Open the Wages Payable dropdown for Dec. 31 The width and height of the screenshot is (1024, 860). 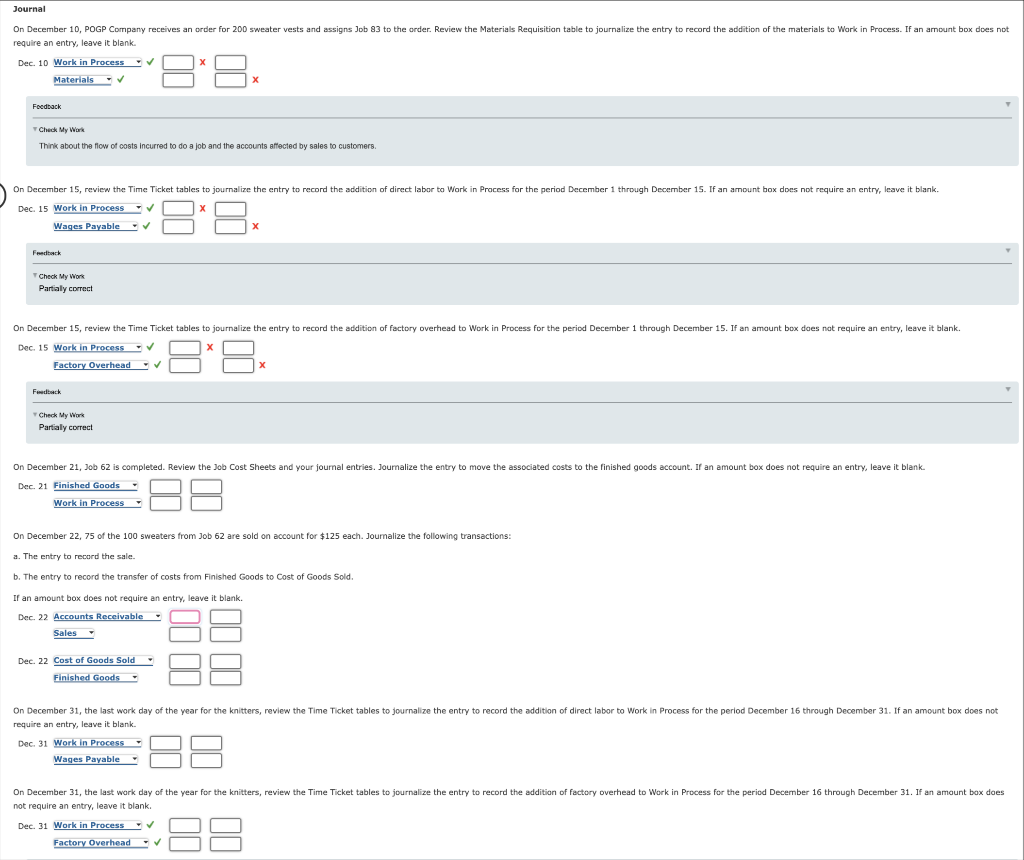(x=134, y=759)
